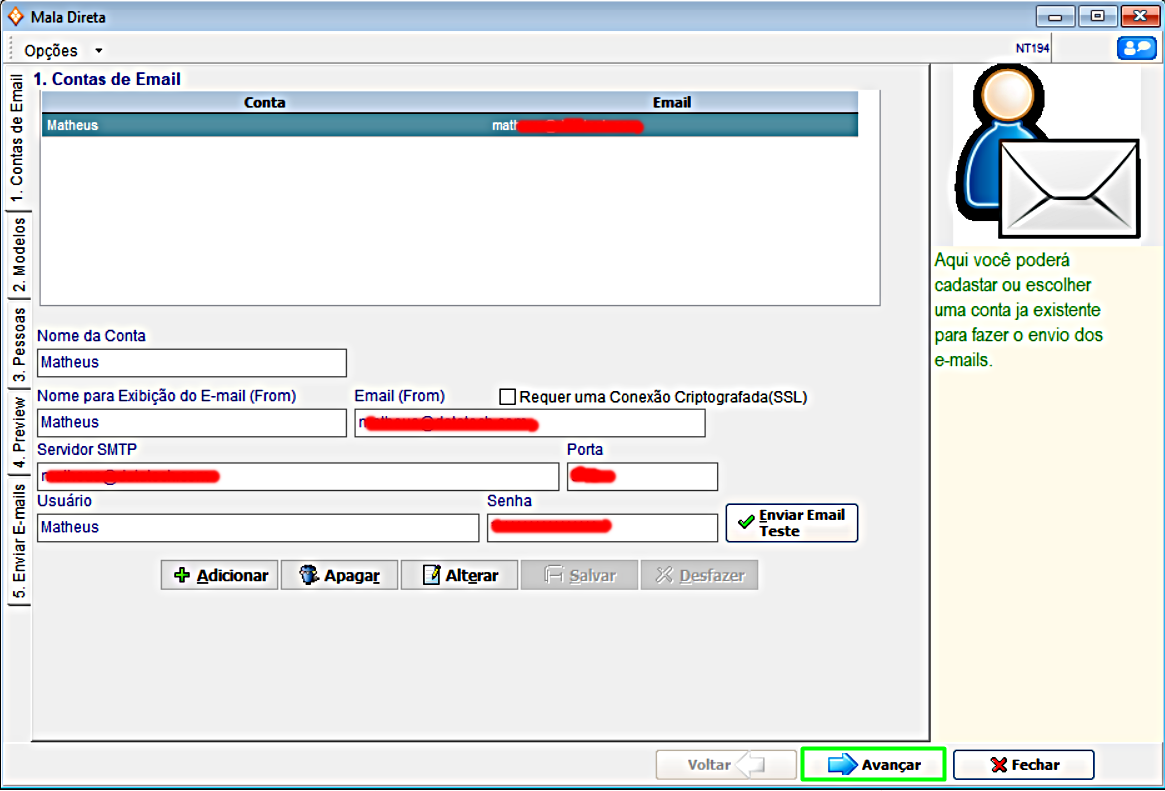Viewport: 1165px width, 791px height.
Task: Click the Nome da Conta field
Action: point(191,363)
